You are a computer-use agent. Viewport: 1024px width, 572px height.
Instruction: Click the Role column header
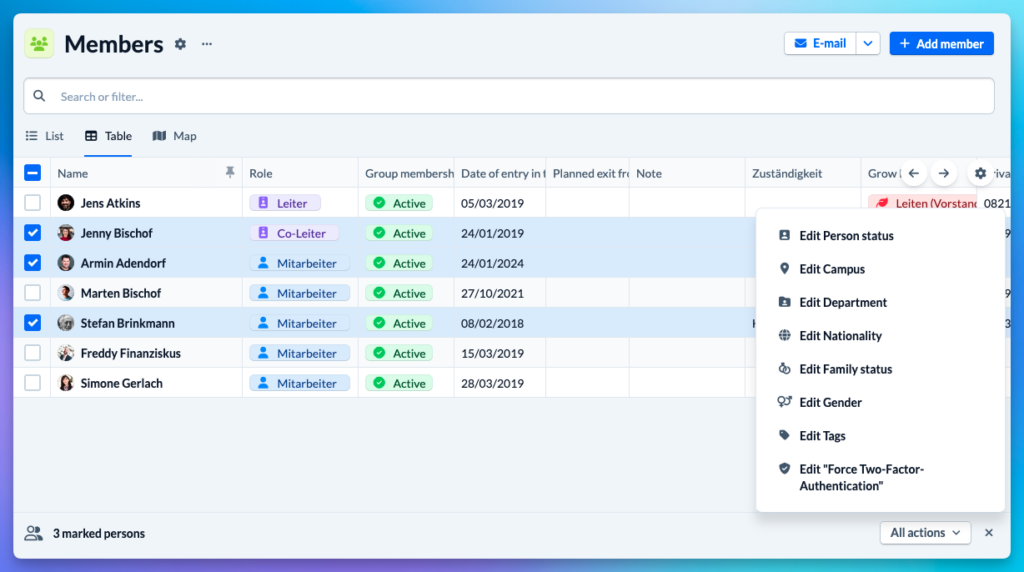[261, 173]
